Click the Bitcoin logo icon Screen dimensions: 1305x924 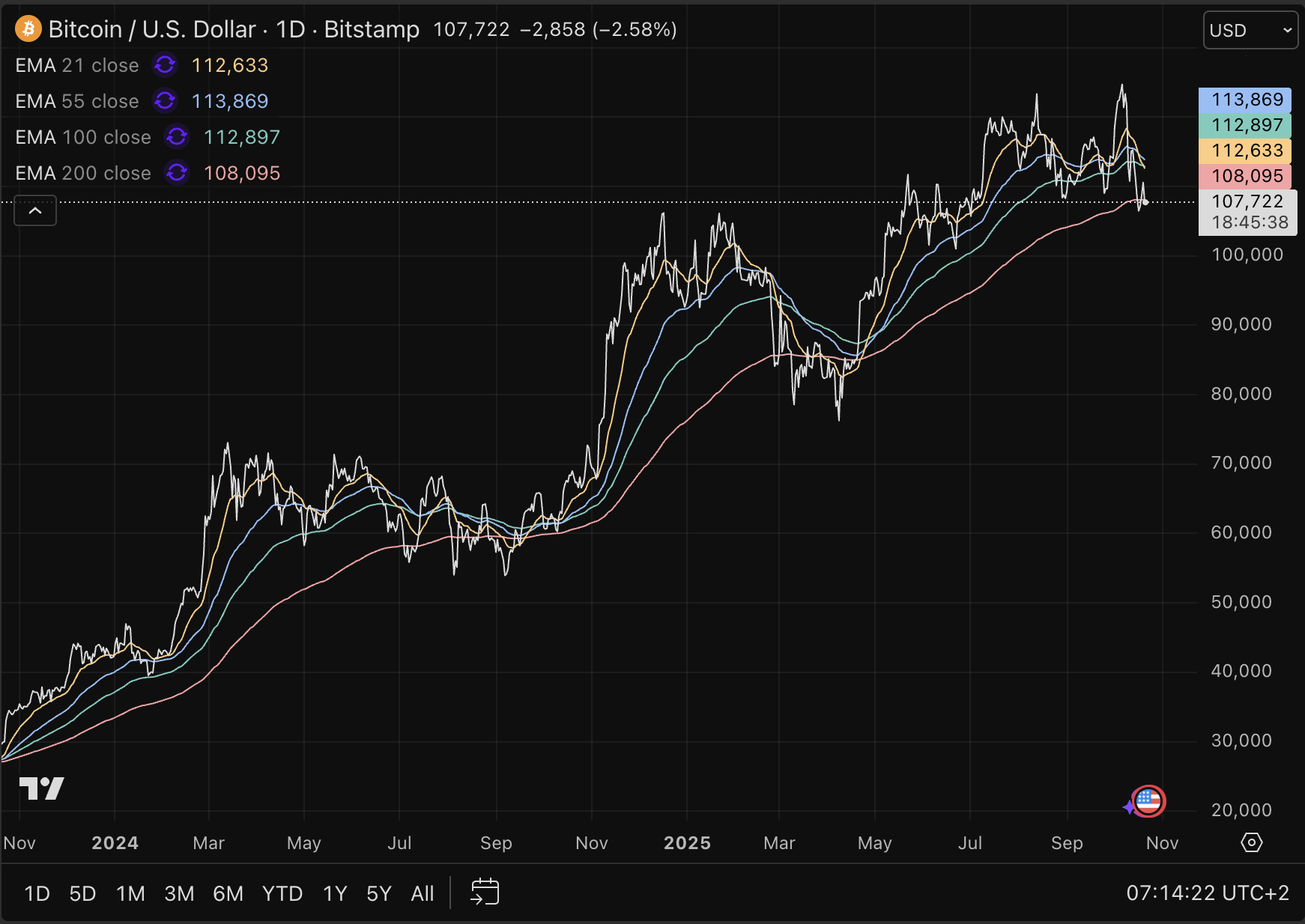point(28,29)
